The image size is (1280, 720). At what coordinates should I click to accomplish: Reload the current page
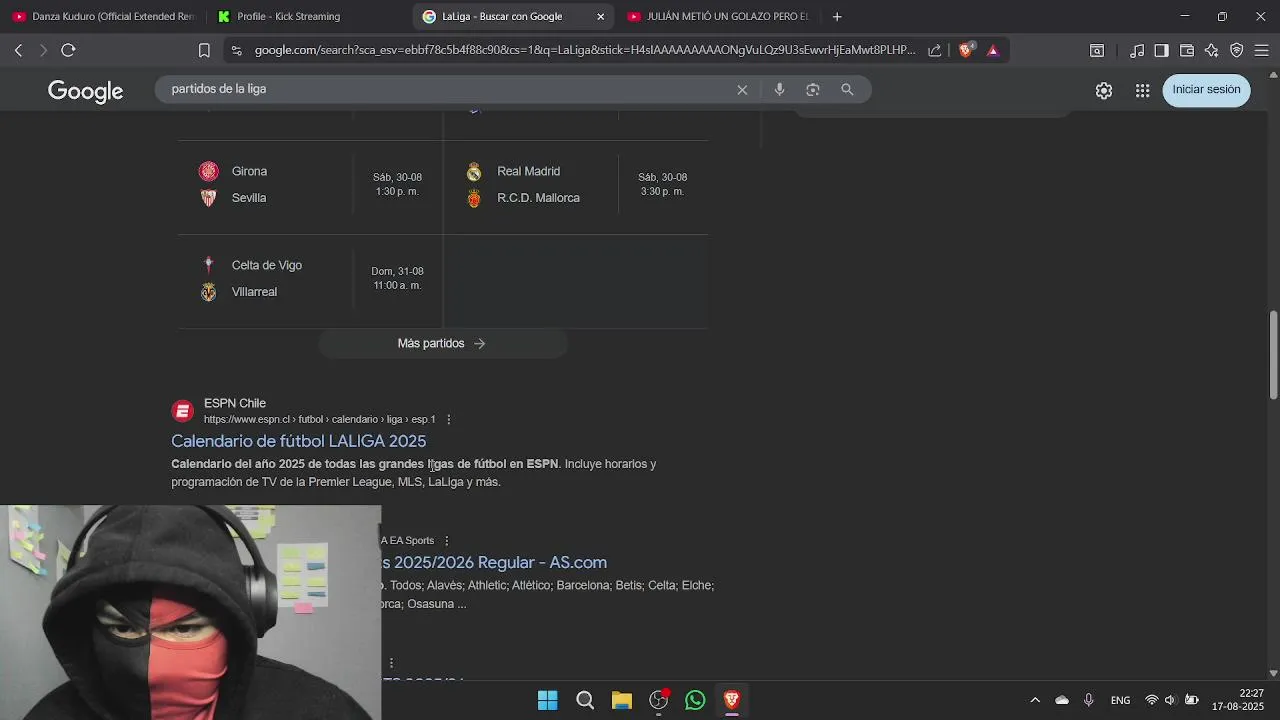pyautogui.click(x=68, y=50)
